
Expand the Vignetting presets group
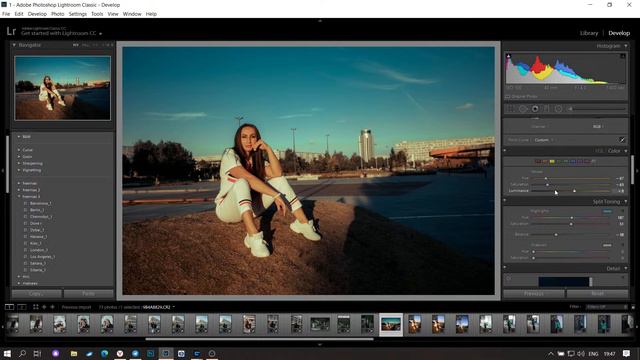click(19, 170)
